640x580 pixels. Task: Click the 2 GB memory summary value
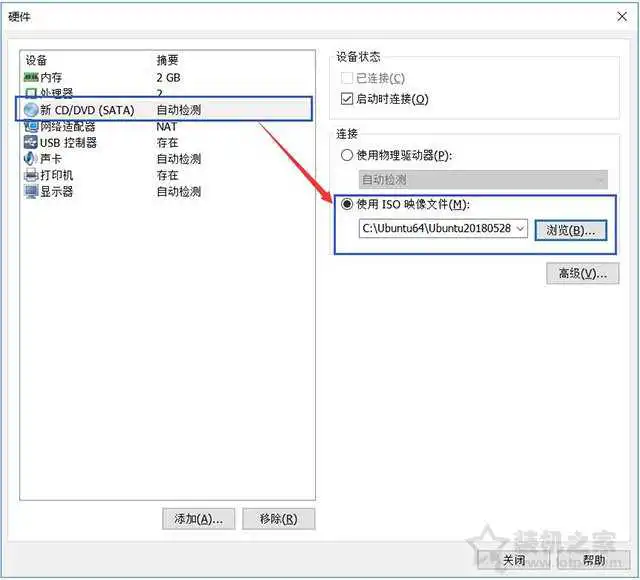click(x=168, y=78)
